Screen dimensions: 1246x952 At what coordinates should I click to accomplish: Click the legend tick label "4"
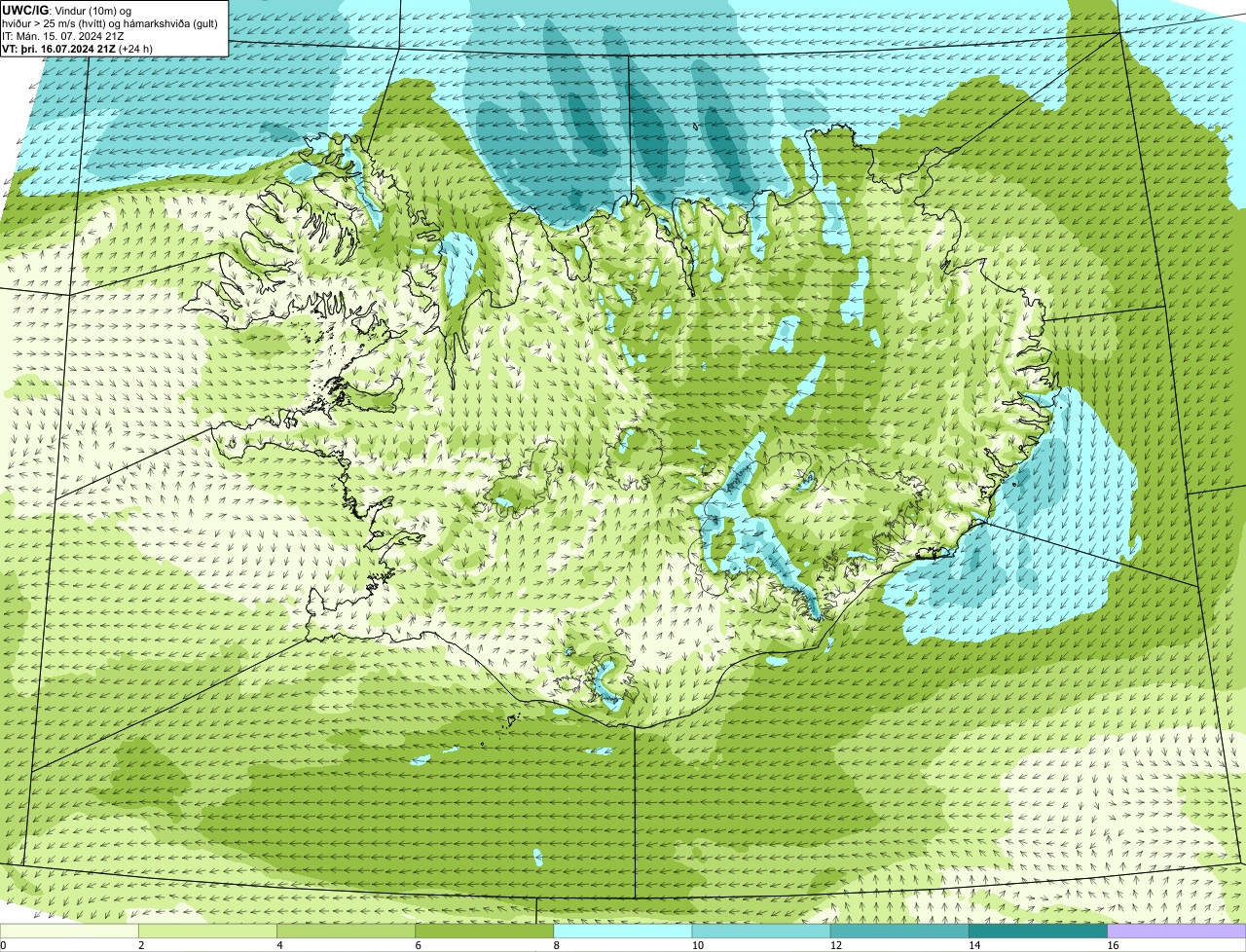click(279, 945)
